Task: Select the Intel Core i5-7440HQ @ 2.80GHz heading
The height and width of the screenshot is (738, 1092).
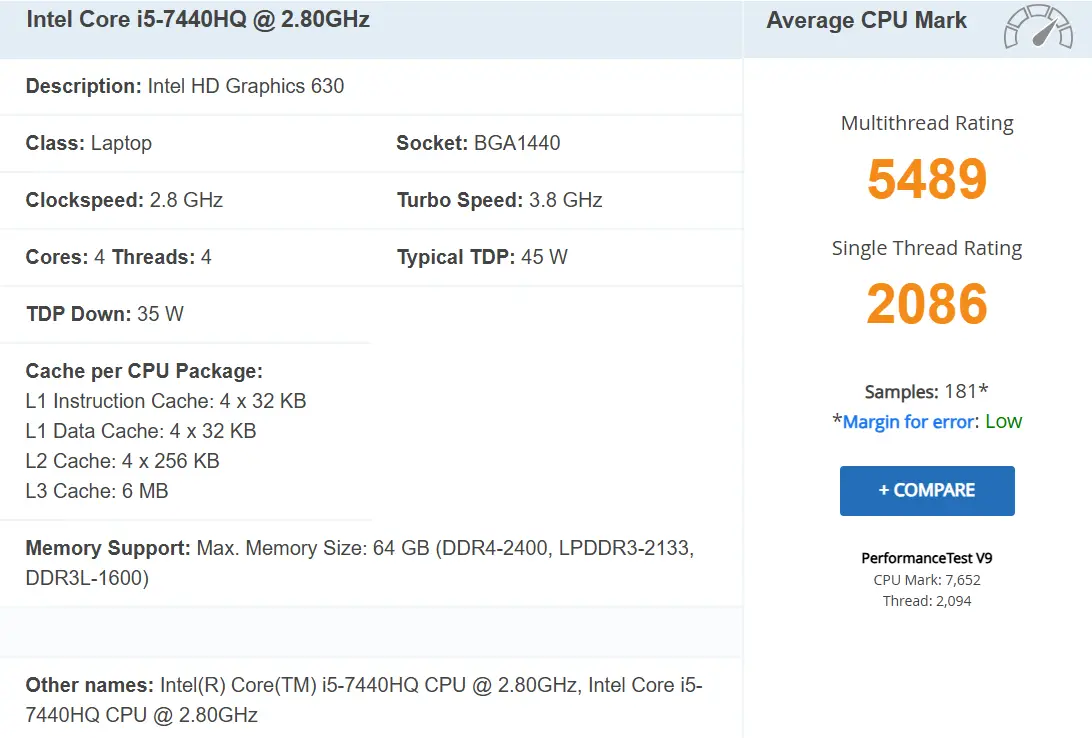Action: (x=198, y=19)
